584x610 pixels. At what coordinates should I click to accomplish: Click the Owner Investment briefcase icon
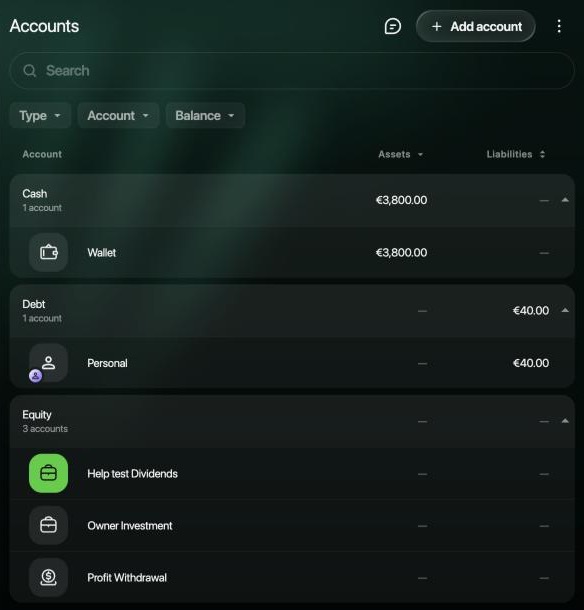[48, 526]
